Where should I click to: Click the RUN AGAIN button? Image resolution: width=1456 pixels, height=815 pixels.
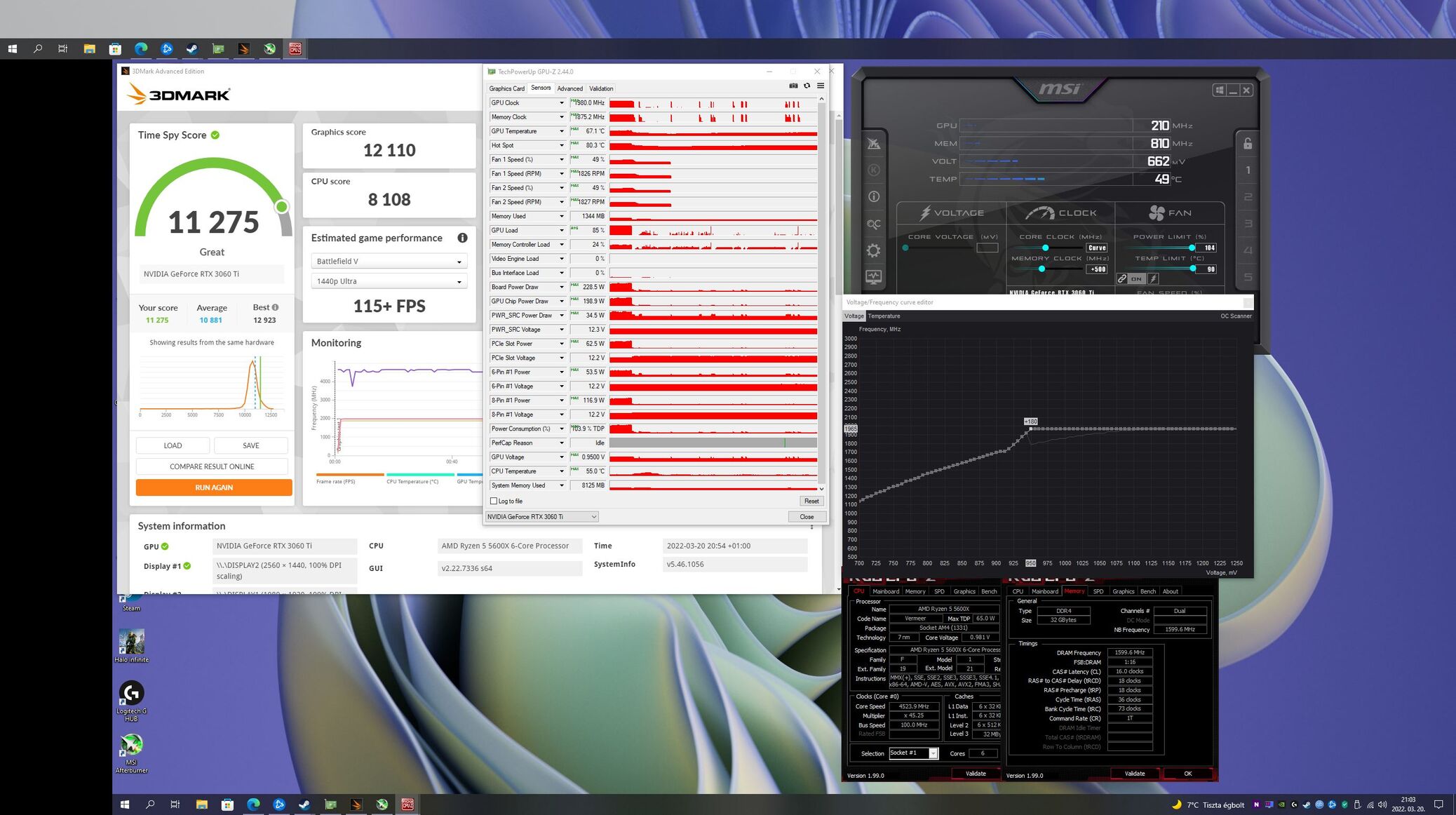coord(214,487)
